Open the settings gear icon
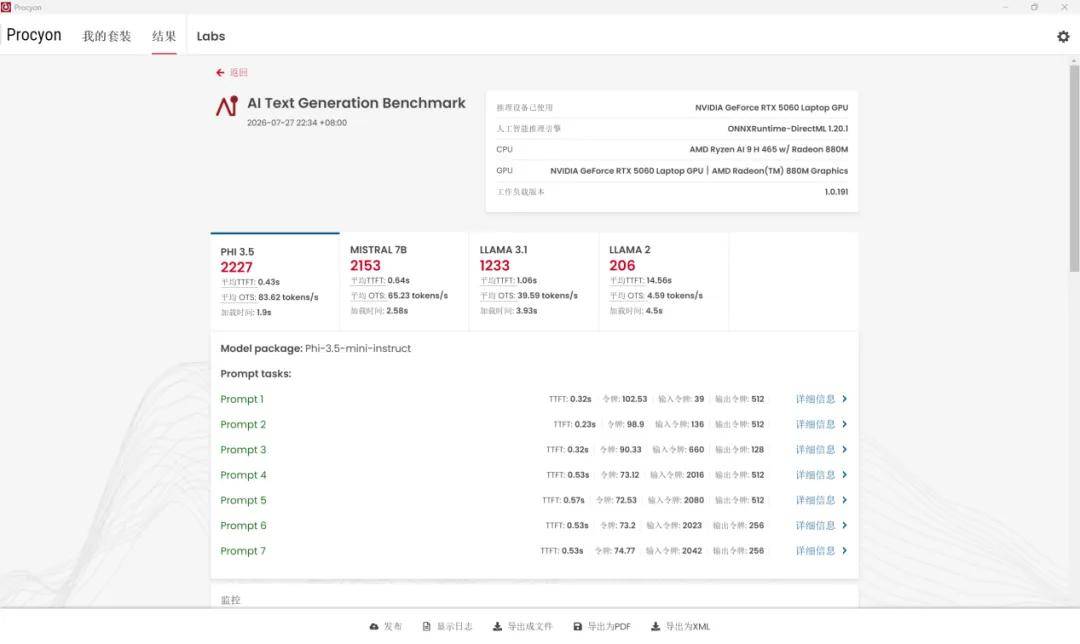 tap(1063, 37)
